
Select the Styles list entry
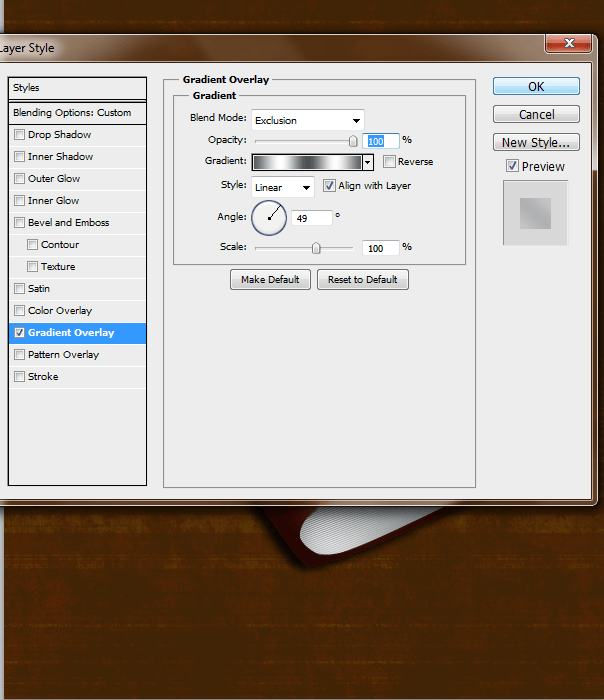(77, 88)
